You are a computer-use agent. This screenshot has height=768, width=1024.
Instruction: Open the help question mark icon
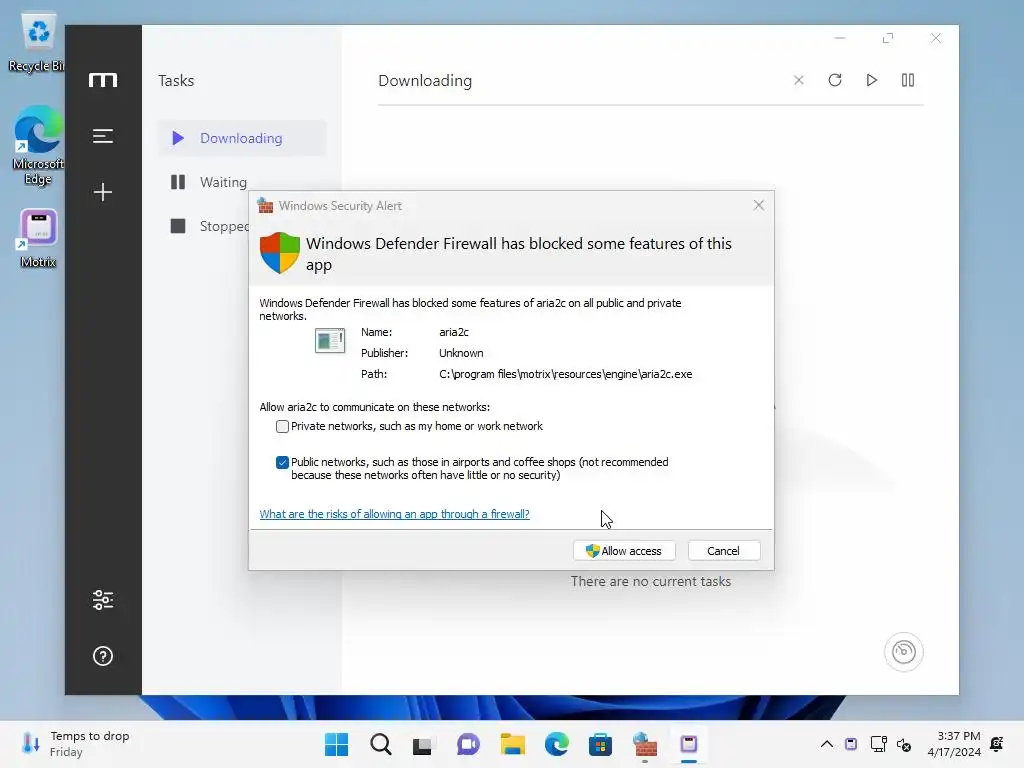pos(103,656)
